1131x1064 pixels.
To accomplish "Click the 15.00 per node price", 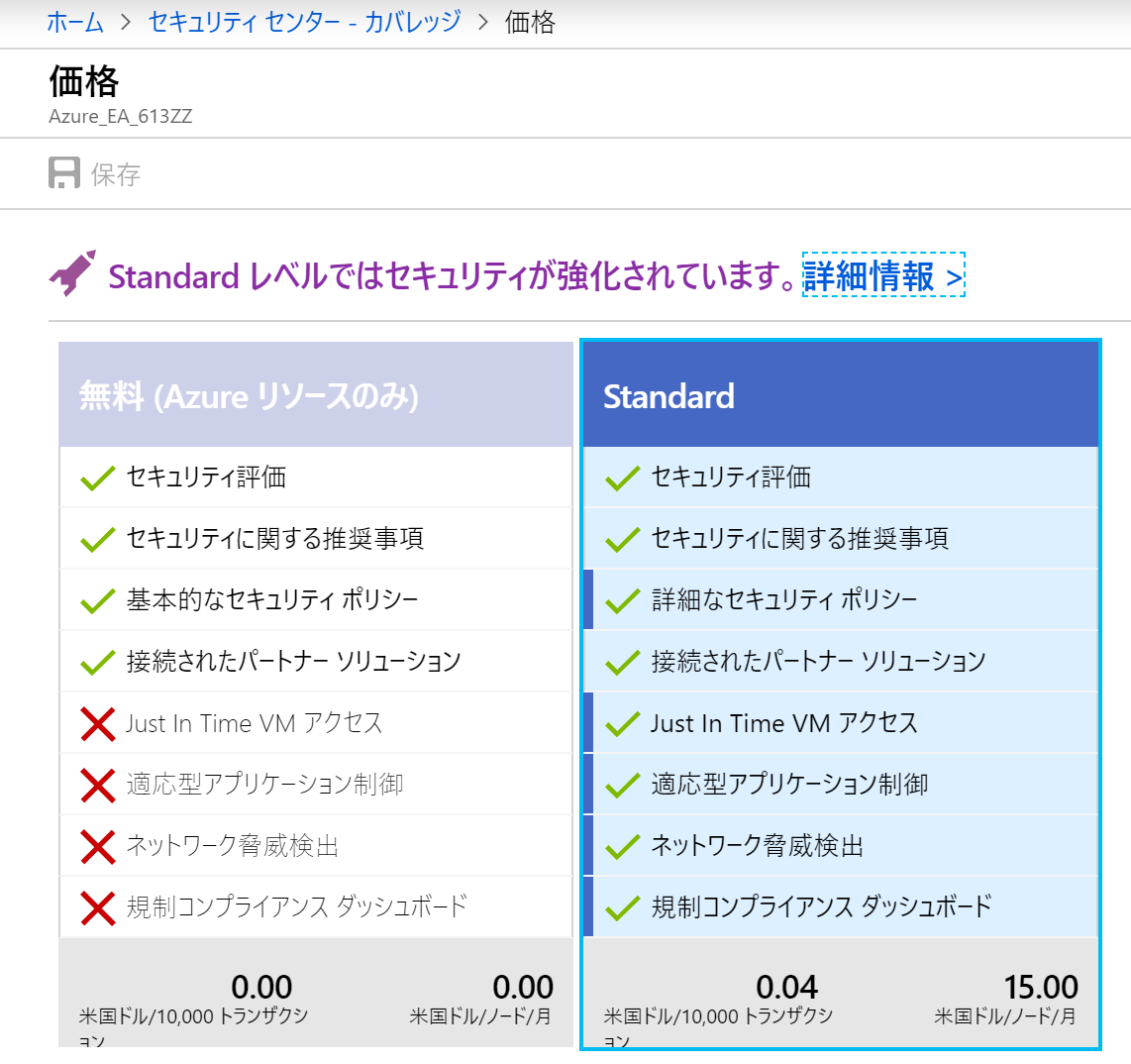I will (1041, 987).
